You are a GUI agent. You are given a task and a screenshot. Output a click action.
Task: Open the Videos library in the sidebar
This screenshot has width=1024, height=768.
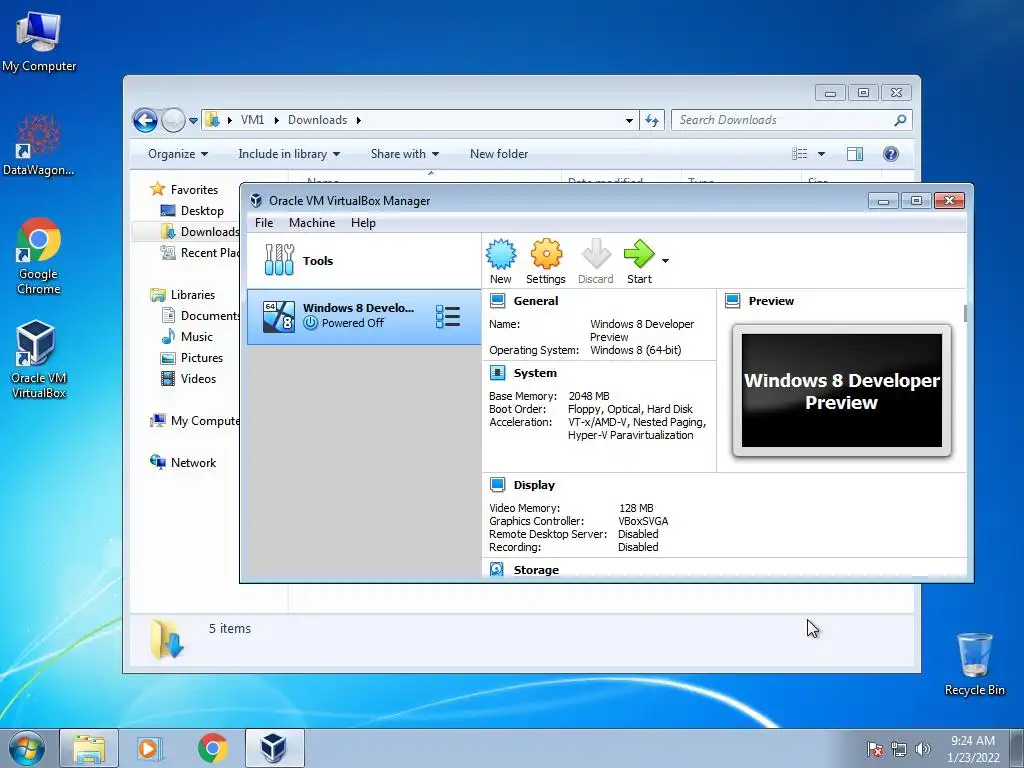pos(198,379)
